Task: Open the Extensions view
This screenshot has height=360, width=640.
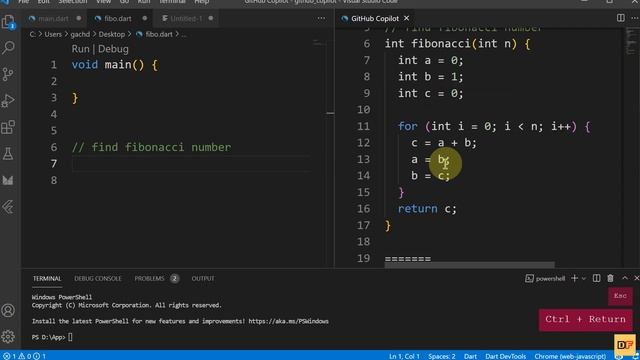Action: (x=8, y=127)
